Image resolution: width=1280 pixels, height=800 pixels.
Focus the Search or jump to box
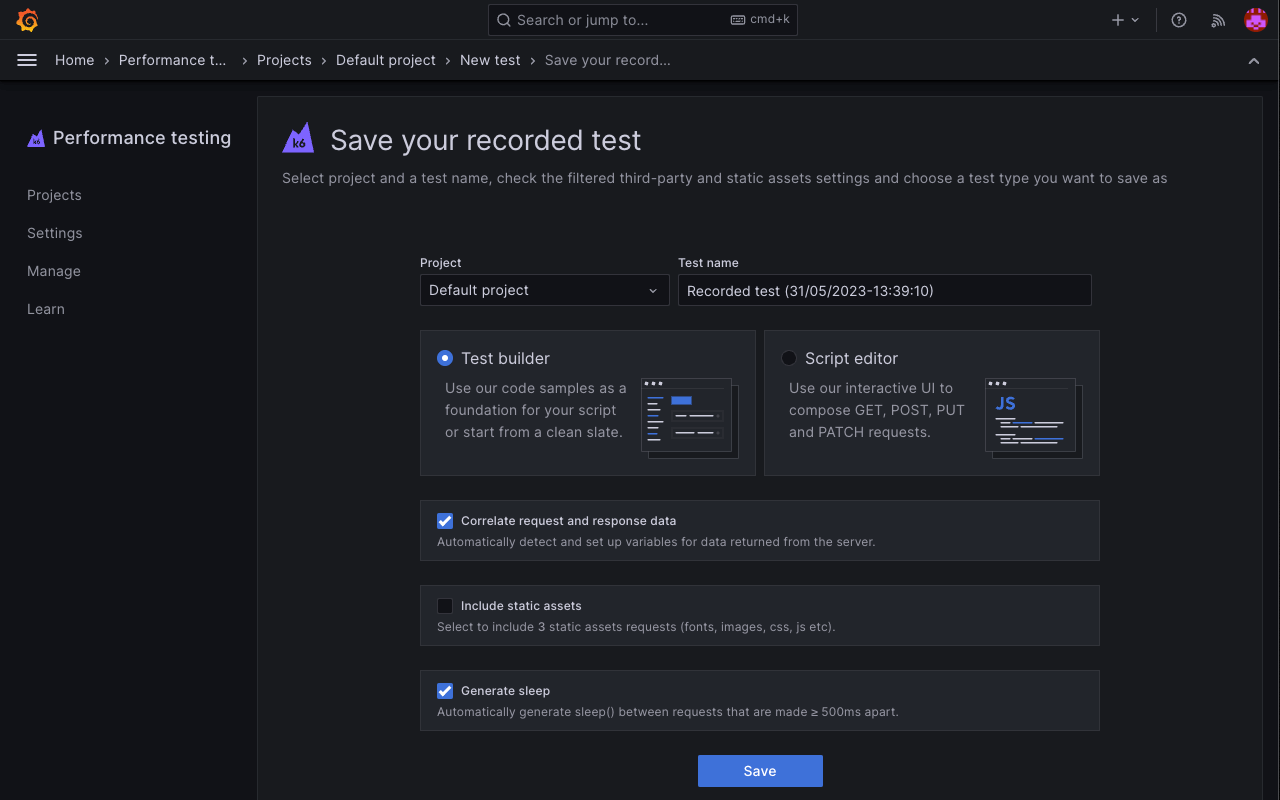coord(643,20)
